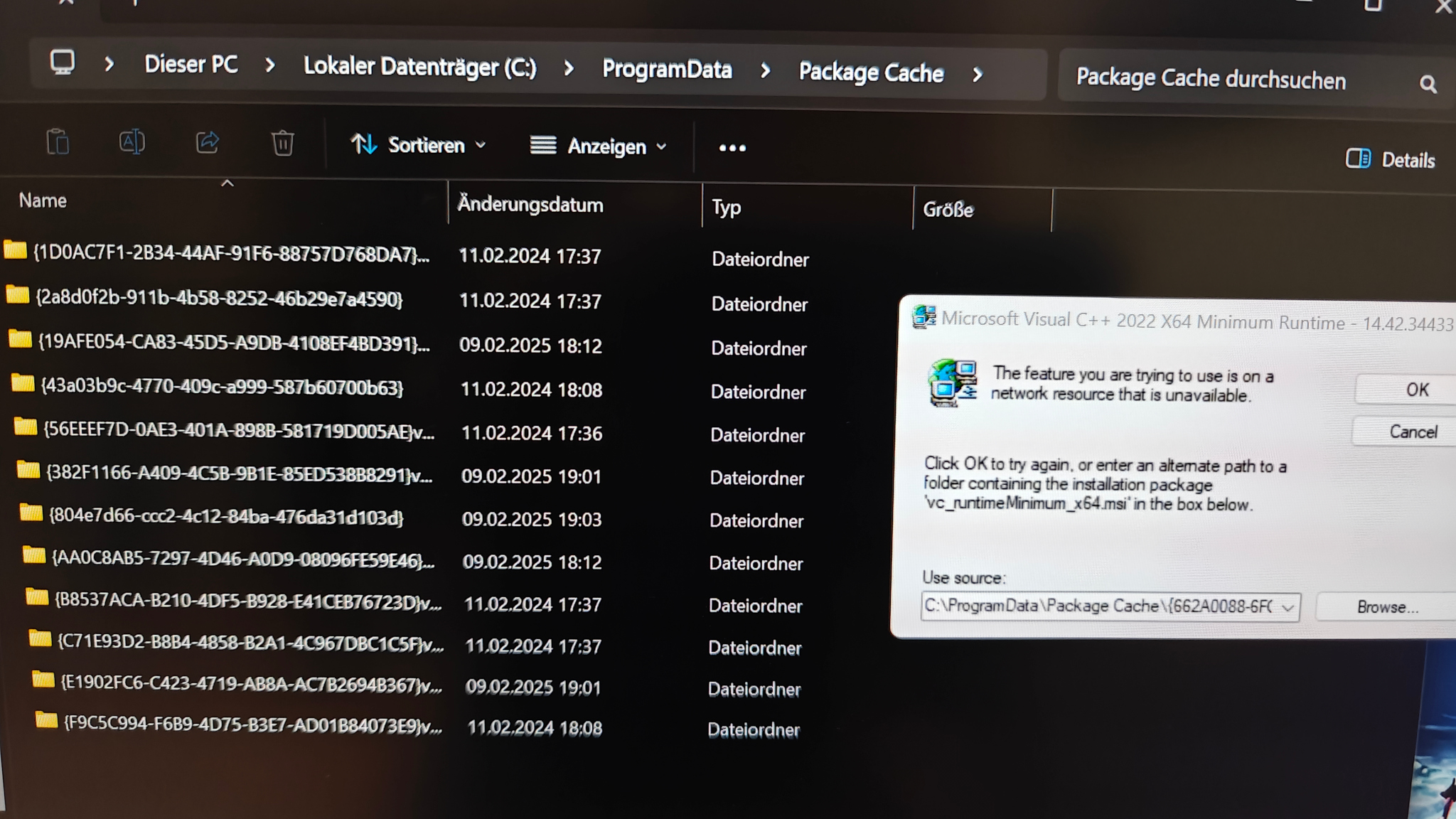The image size is (1456, 819).
Task: Select folder {2a8d0f2b-911b-4b58-8252-46b29e7a4590}
Action: 219,298
